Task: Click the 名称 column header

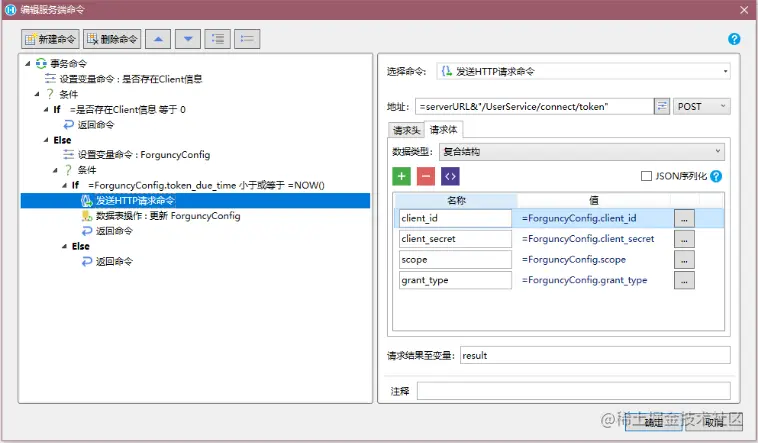Action: tap(456, 201)
